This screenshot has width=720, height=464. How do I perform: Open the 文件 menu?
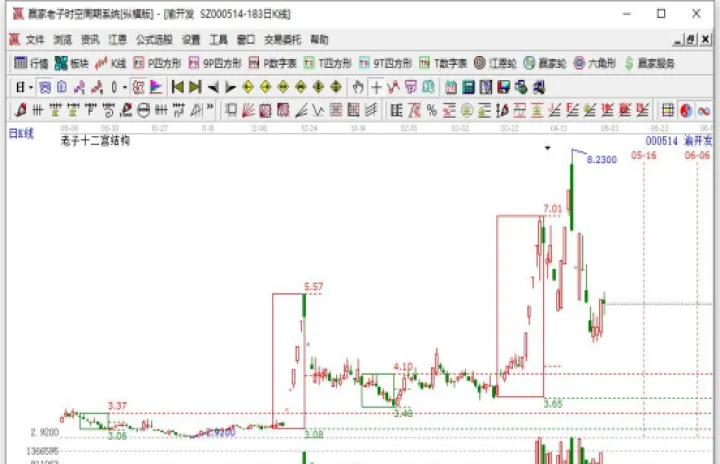point(35,40)
